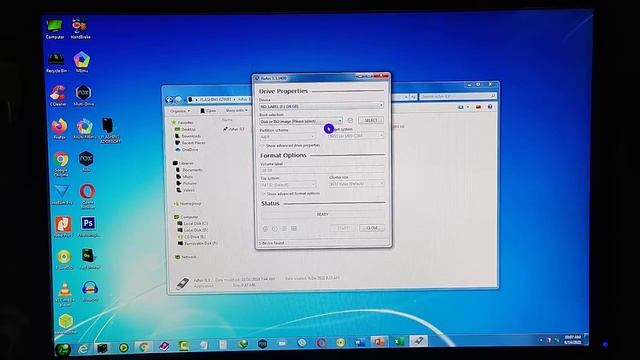Image resolution: width=640 pixels, height=360 pixels.
Task: Click the taskbar clock
Action: [x=573, y=340]
